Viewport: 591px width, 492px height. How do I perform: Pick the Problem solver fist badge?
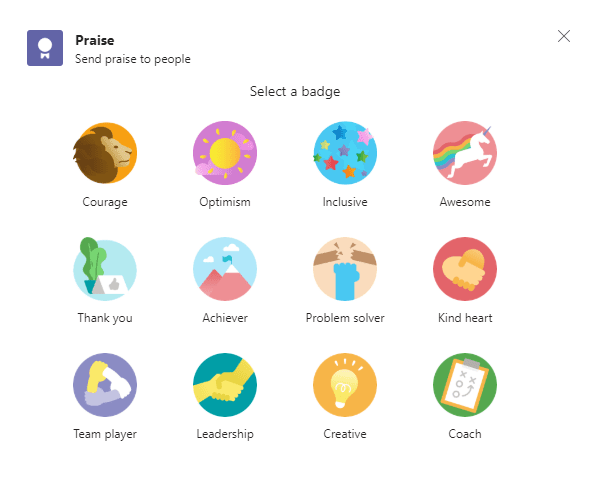[x=345, y=269]
